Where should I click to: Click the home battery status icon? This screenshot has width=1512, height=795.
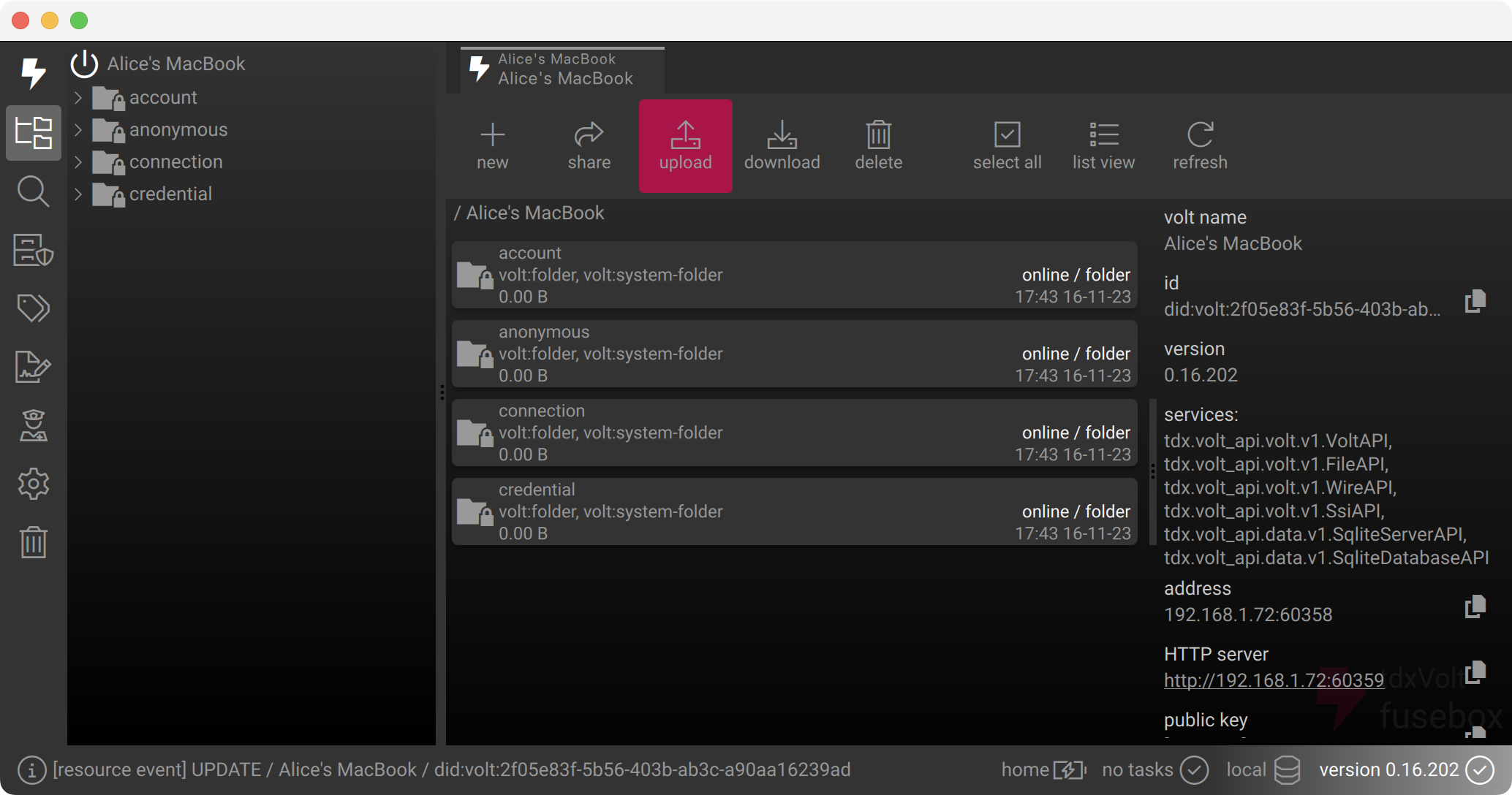tap(1070, 769)
